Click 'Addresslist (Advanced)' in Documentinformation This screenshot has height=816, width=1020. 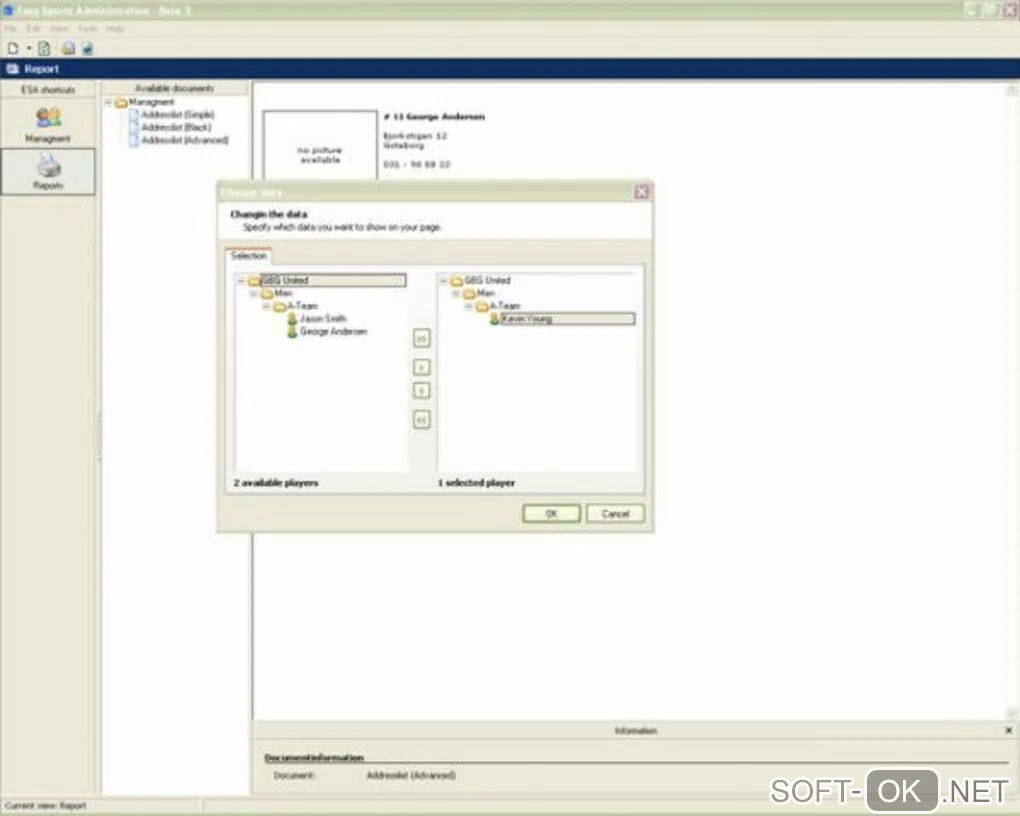(411, 775)
